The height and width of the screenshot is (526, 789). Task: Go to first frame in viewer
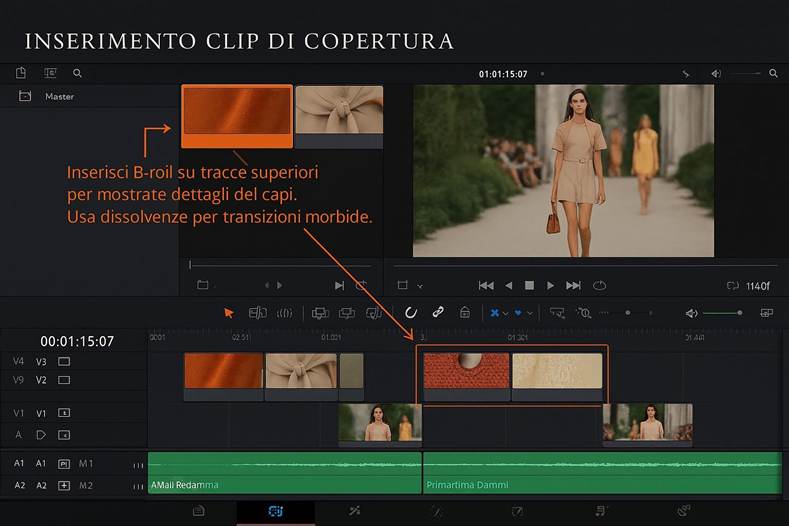pyautogui.click(x=486, y=285)
